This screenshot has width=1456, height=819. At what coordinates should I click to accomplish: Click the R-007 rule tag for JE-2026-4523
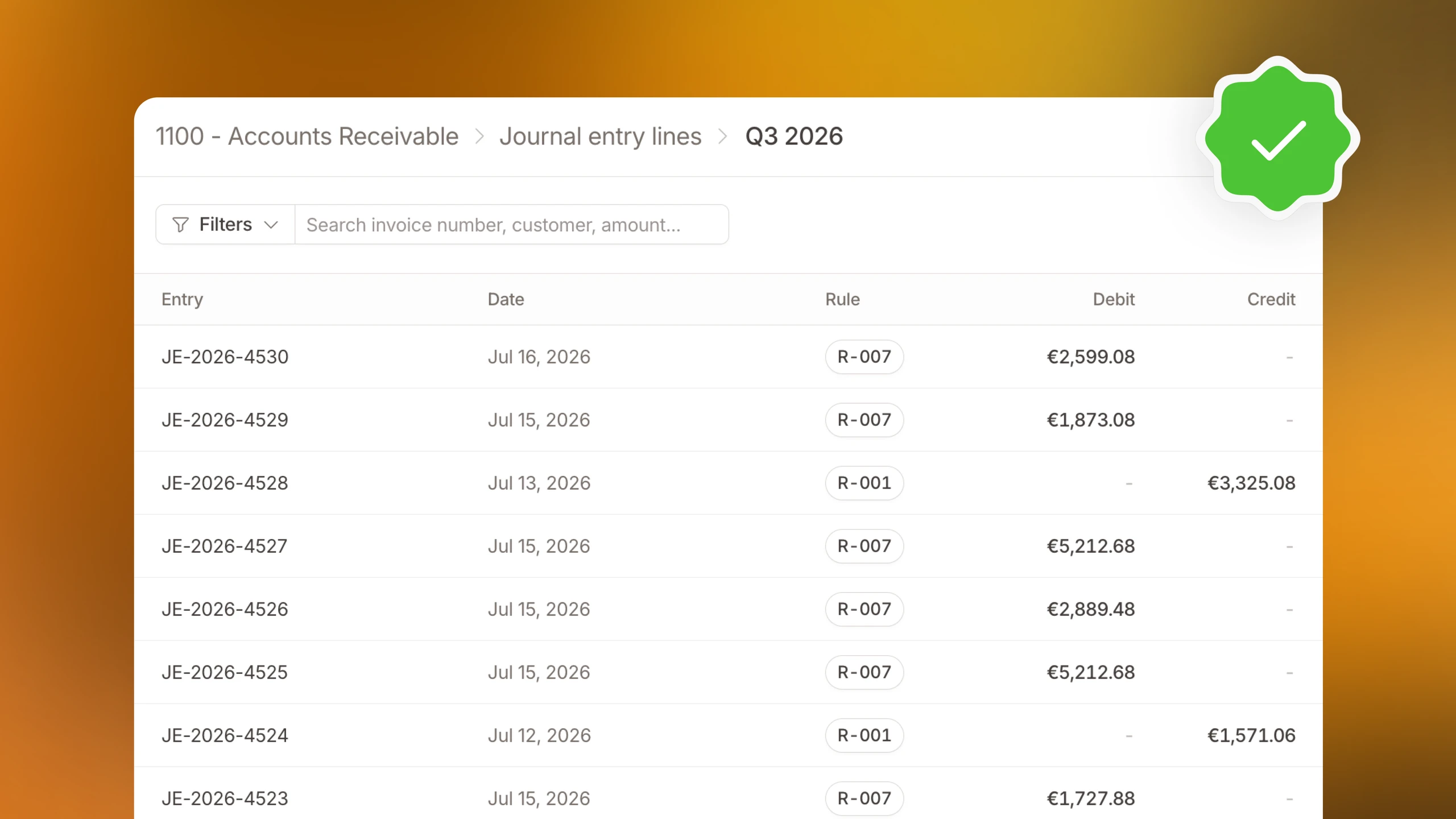click(864, 799)
